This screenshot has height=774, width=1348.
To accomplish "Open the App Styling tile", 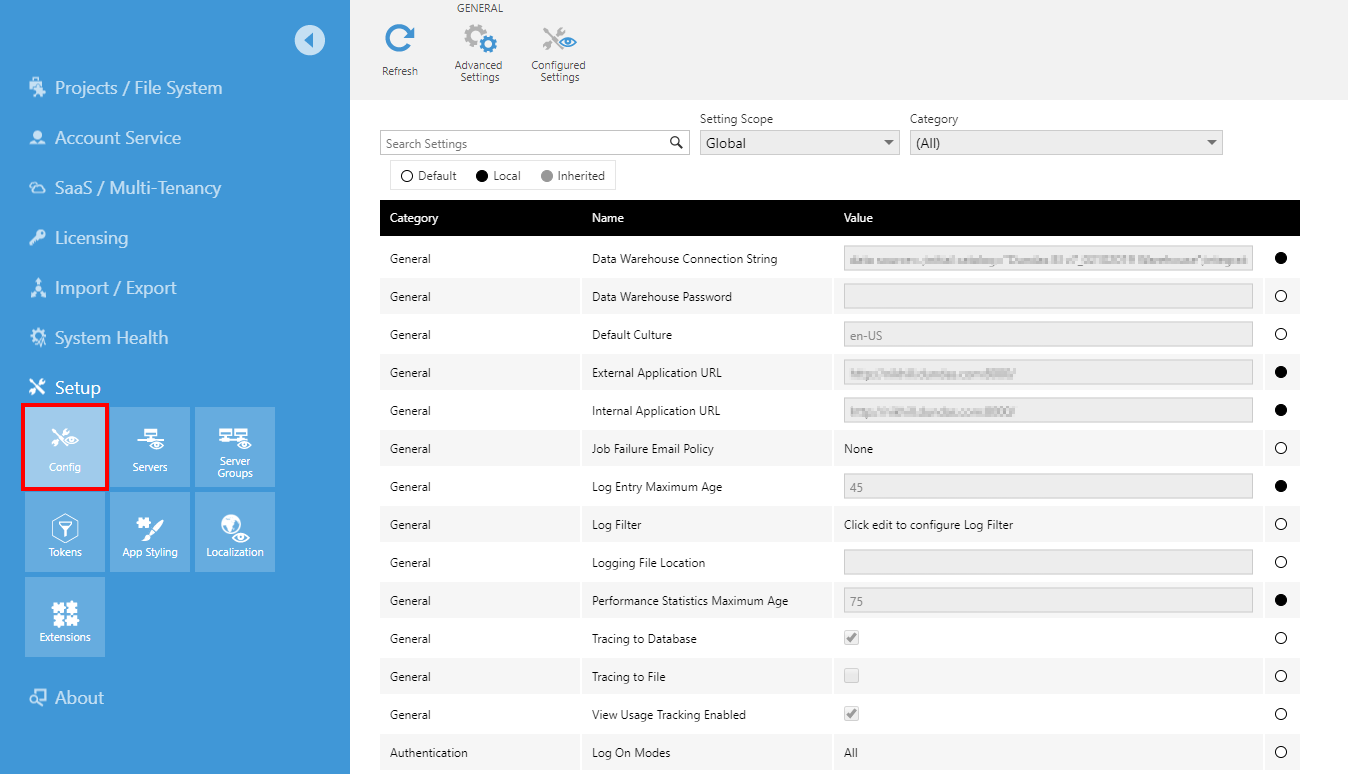I will pos(150,532).
